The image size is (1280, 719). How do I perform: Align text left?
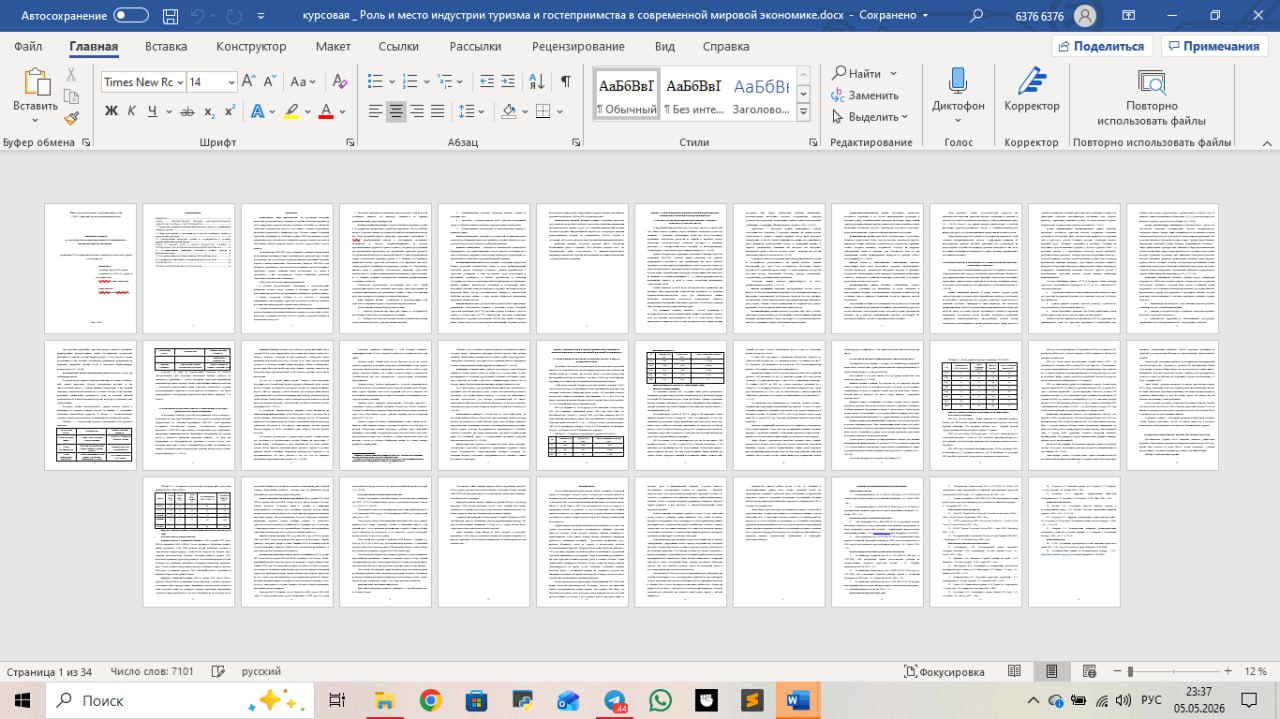pyautogui.click(x=375, y=111)
